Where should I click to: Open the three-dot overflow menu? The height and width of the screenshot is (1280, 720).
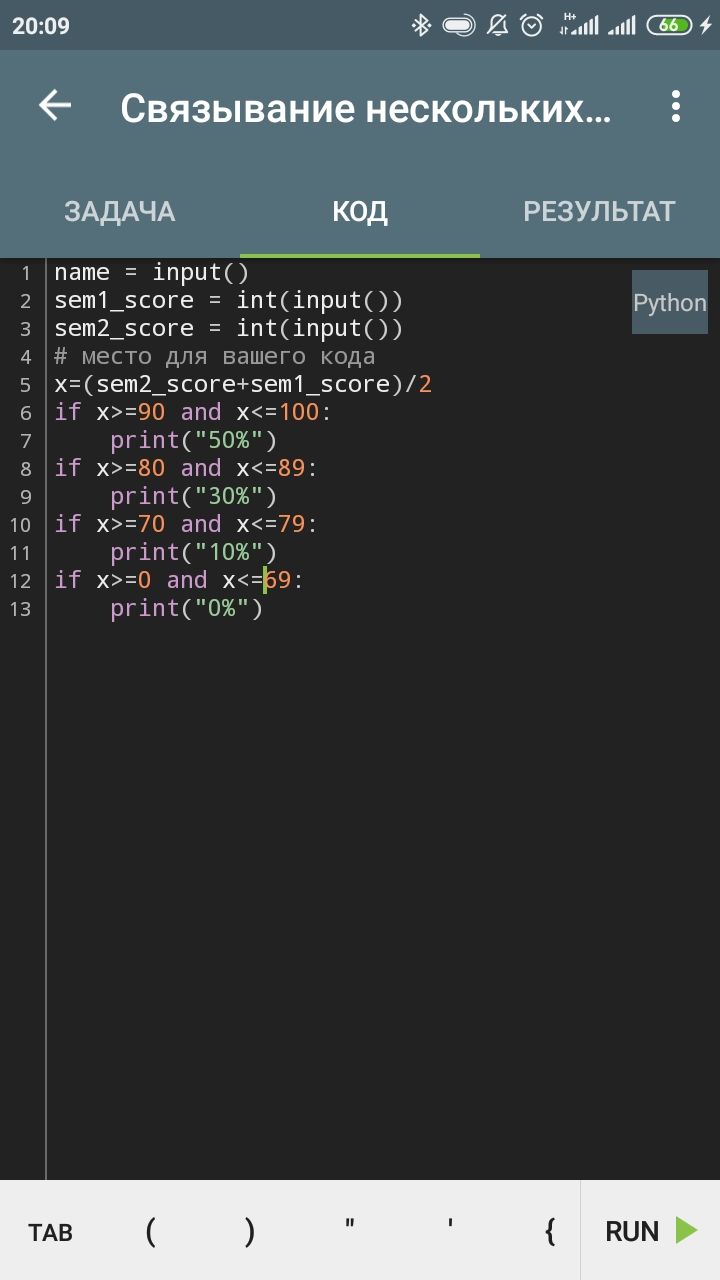coord(676,106)
